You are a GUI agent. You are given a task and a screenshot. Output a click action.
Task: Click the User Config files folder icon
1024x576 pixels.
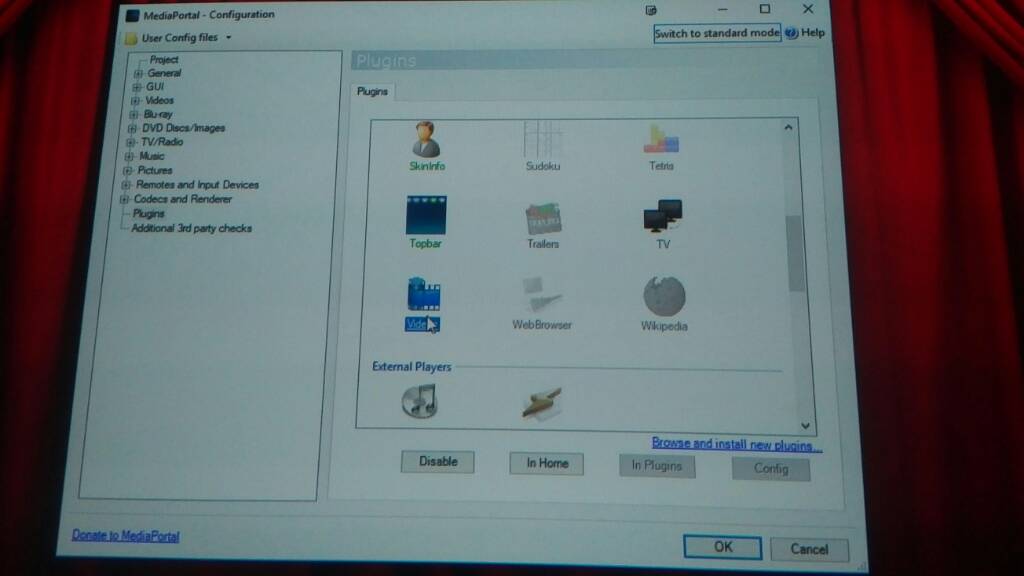(x=131, y=38)
